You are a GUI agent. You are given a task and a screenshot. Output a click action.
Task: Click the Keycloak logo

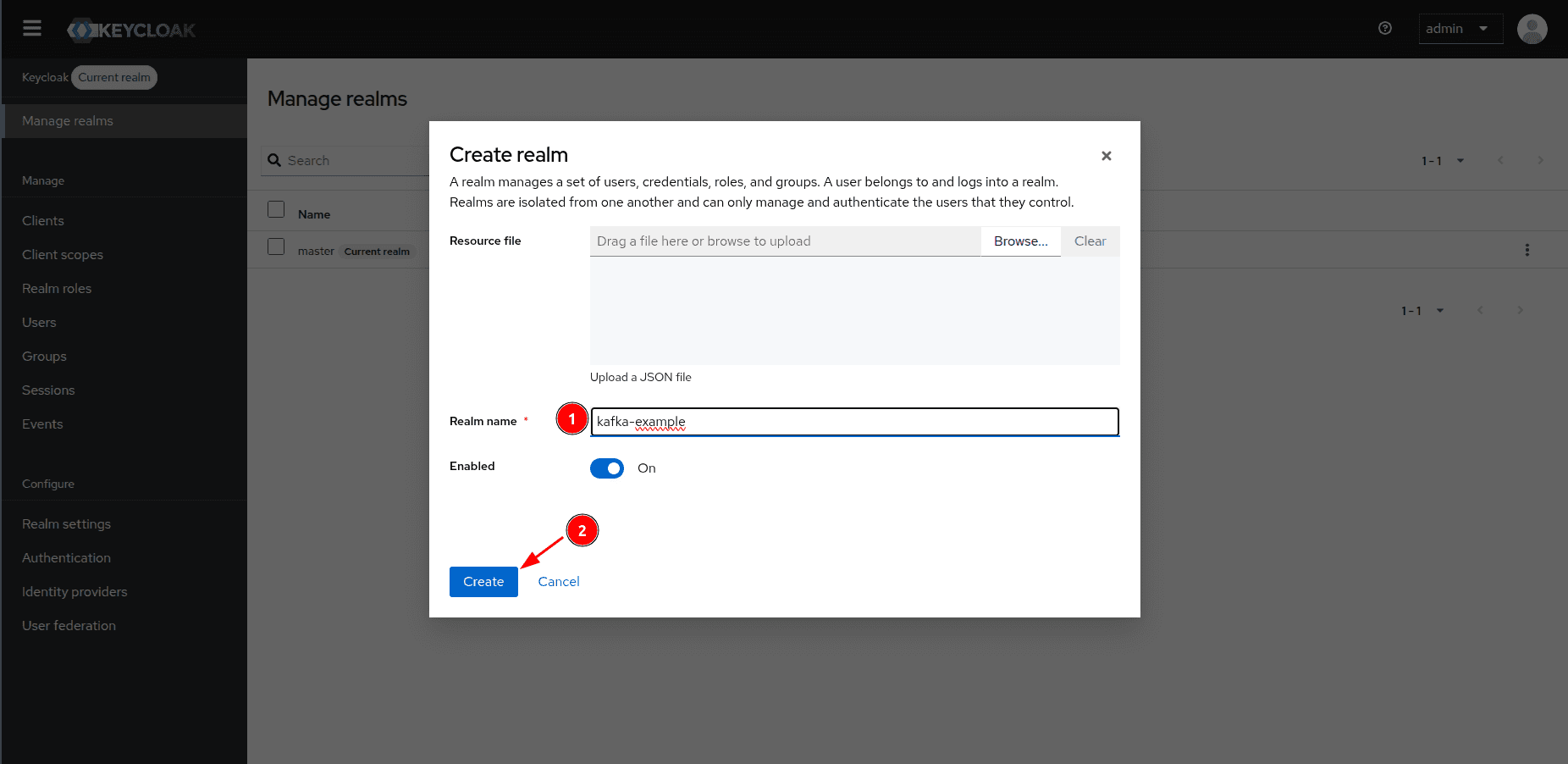pyautogui.click(x=131, y=30)
